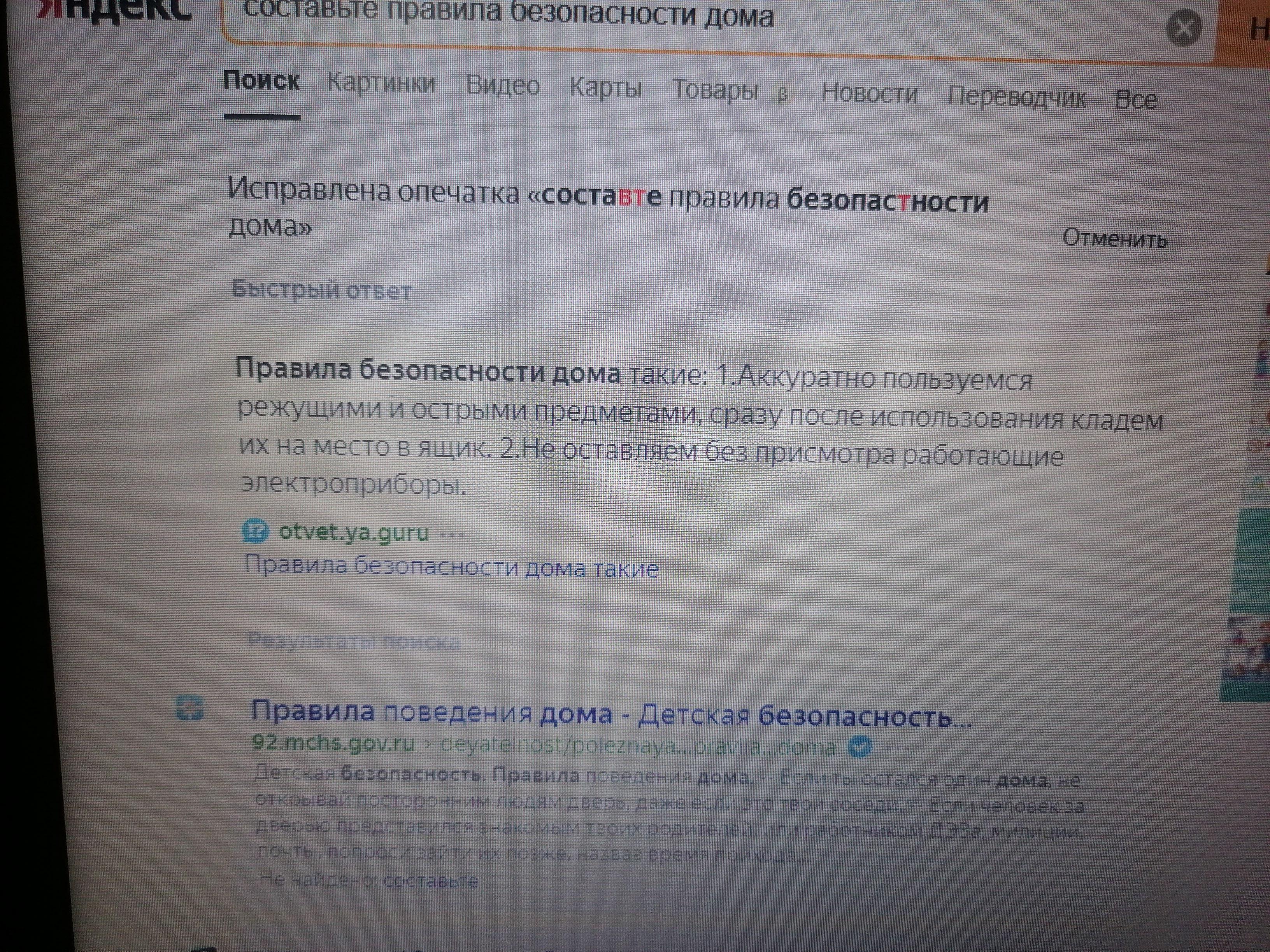1270x952 pixels.
Task: Select the Поиск tab
Action: click(x=262, y=82)
